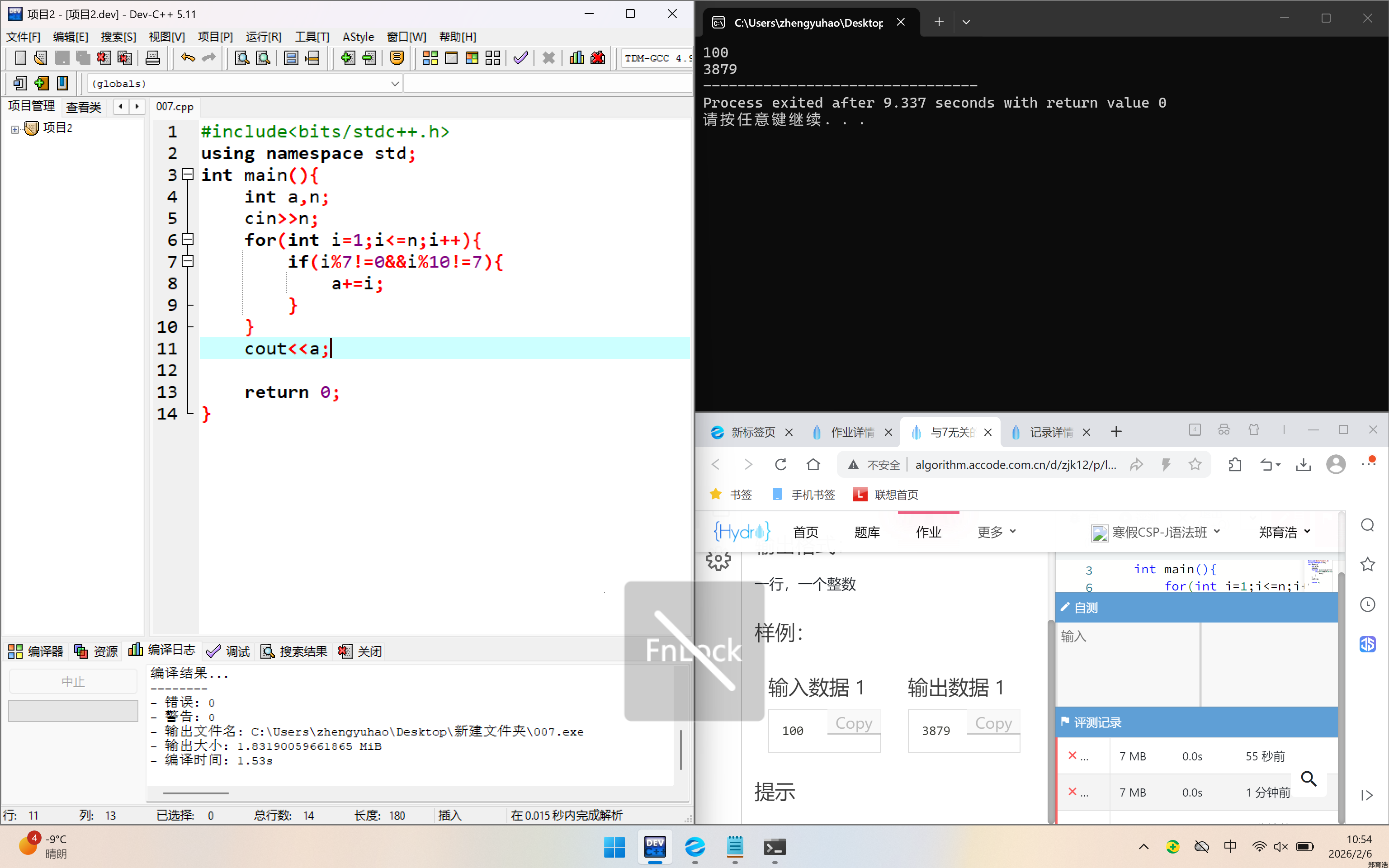The image size is (1389, 868).
Task: Click the purple checkmark Debug icon
Action: point(520,58)
